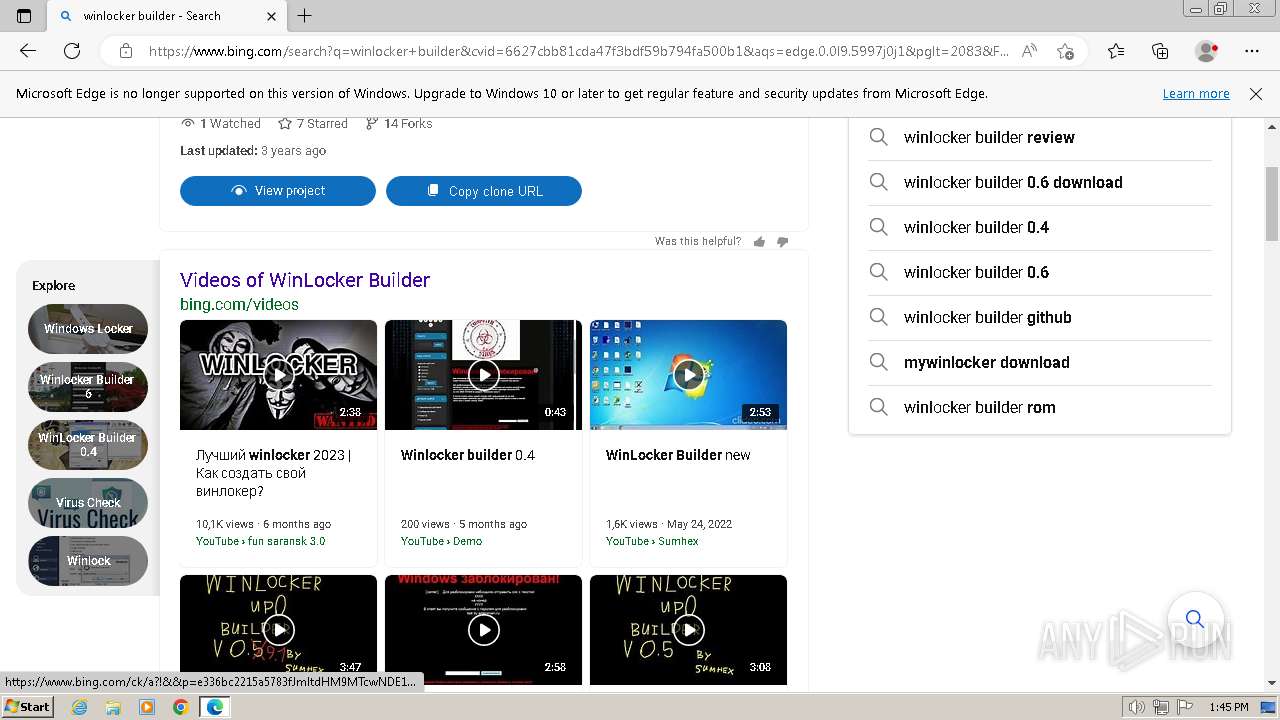
Task: Close the winlocker builder search tab
Action: pos(272,16)
